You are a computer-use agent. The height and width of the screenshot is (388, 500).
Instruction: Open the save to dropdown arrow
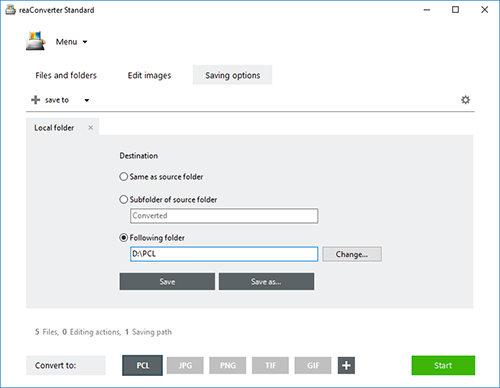click(x=87, y=100)
